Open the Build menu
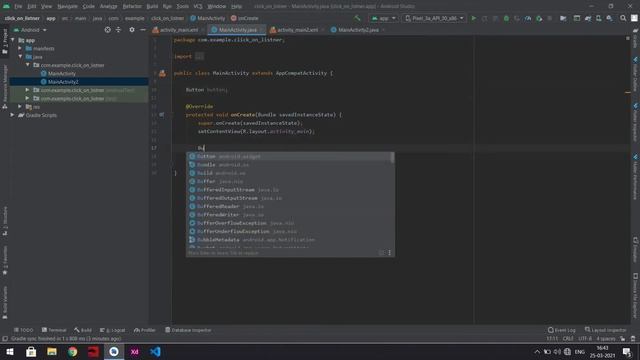The width and height of the screenshot is (640, 360). tap(152, 6)
